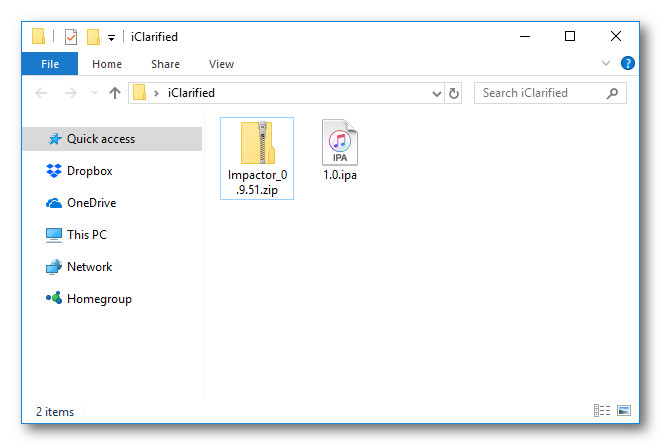Select the 1.0.ipa file
The width and height of the screenshot is (661, 445).
(x=340, y=150)
